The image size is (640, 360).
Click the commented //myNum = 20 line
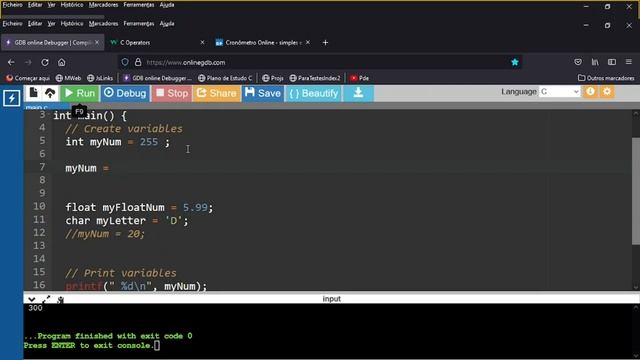(x=105, y=234)
